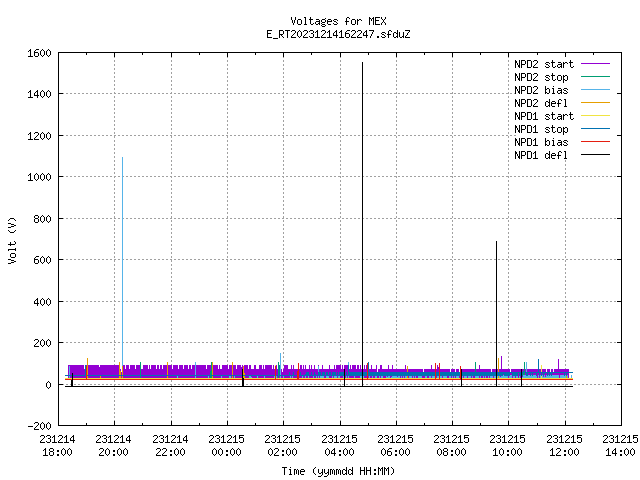The width and height of the screenshot is (640, 480).
Task: Click the 0 y-axis tick label
Action: (49, 384)
